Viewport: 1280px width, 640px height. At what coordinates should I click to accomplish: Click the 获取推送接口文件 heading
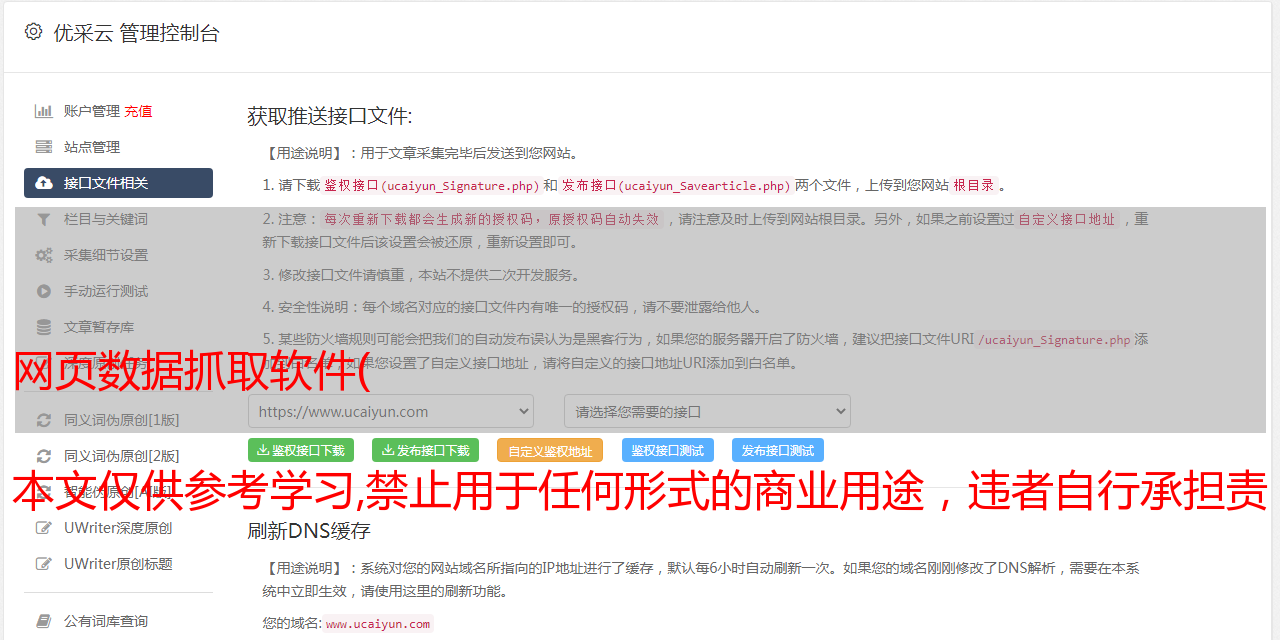coord(330,116)
